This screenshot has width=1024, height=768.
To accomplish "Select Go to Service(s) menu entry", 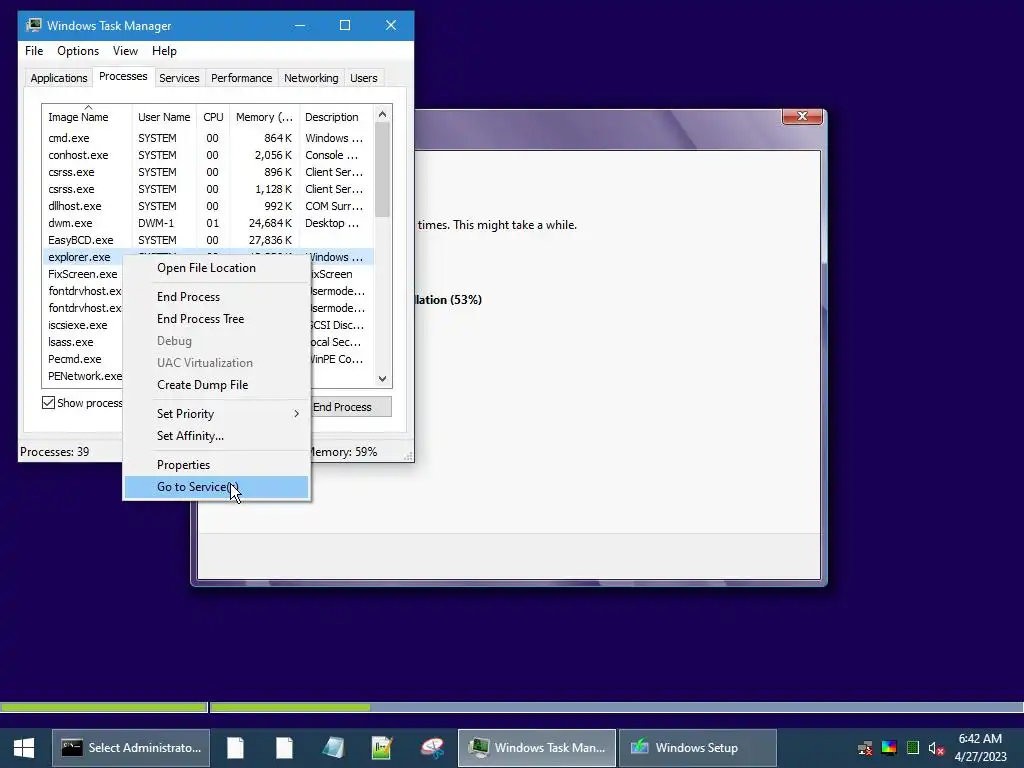I will point(216,487).
